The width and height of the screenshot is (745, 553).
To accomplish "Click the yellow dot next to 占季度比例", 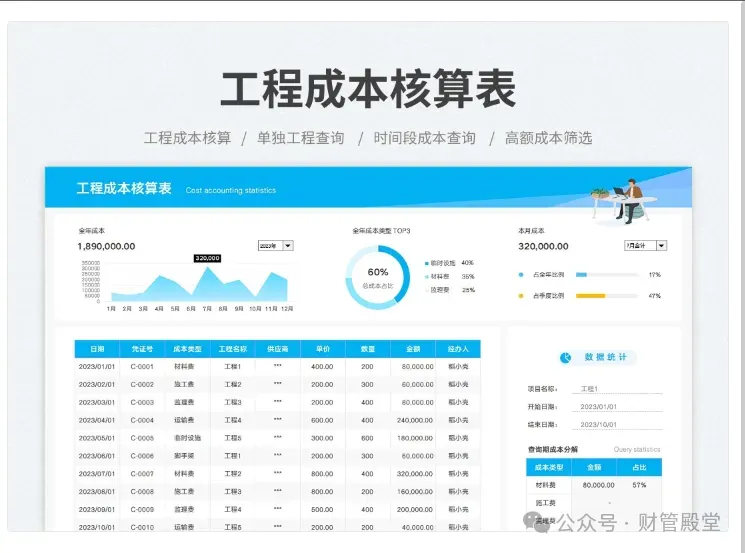I will 521,296.
